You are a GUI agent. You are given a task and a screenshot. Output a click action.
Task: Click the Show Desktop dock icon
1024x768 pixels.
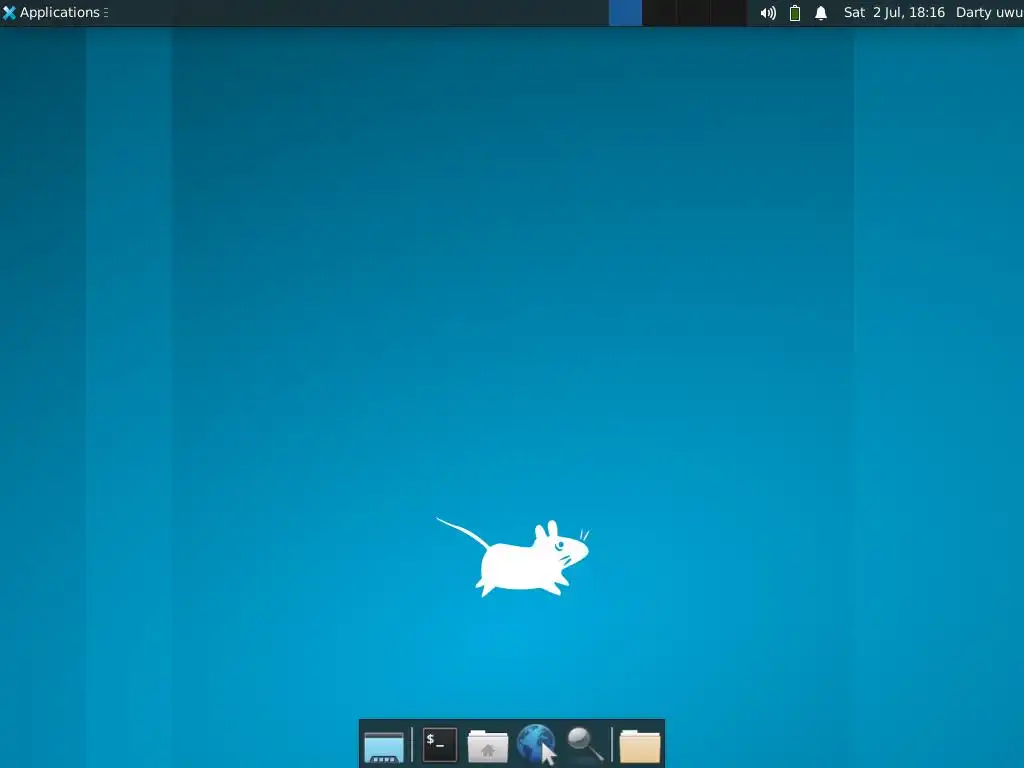click(384, 745)
